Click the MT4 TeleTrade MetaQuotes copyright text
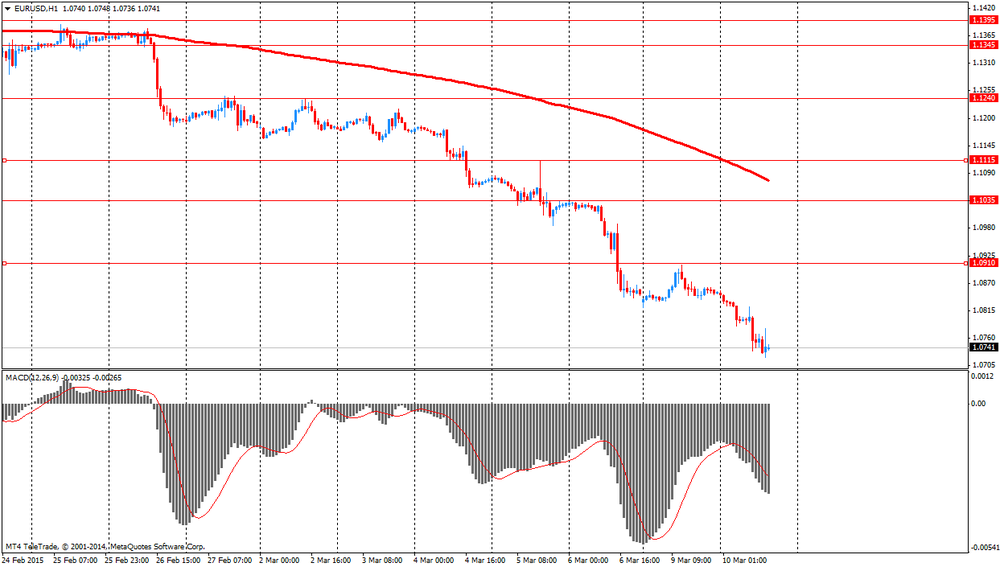This screenshot has width=1000, height=567. click(x=105, y=547)
